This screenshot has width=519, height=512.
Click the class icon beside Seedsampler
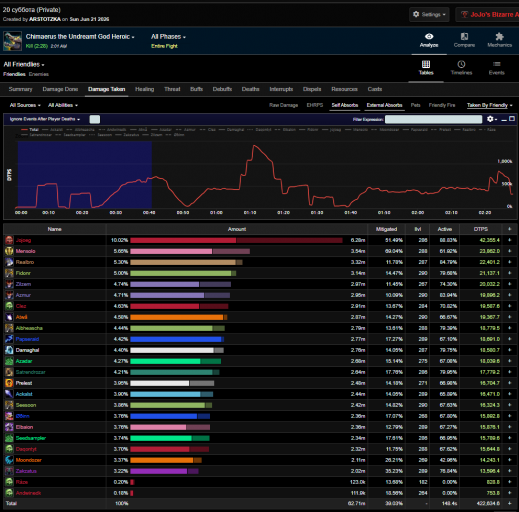[9, 438]
